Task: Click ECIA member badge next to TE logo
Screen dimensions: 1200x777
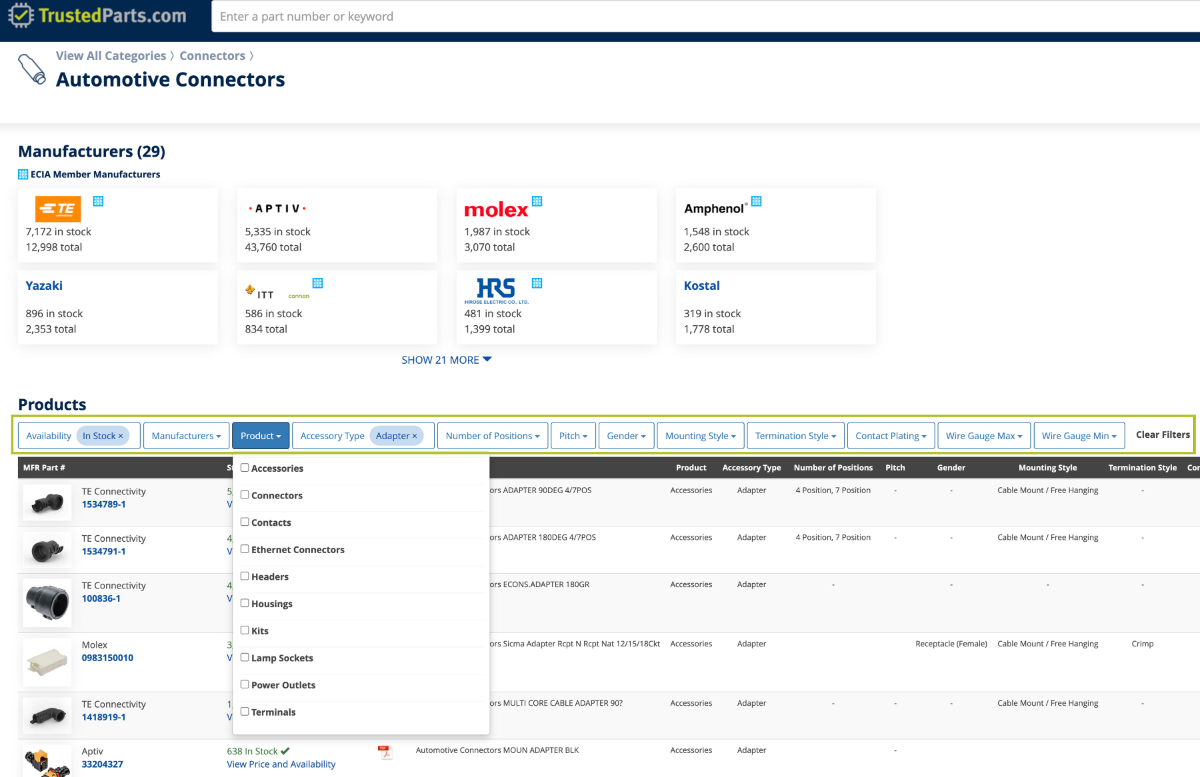Action: pyautogui.click(x=98, y=201)
